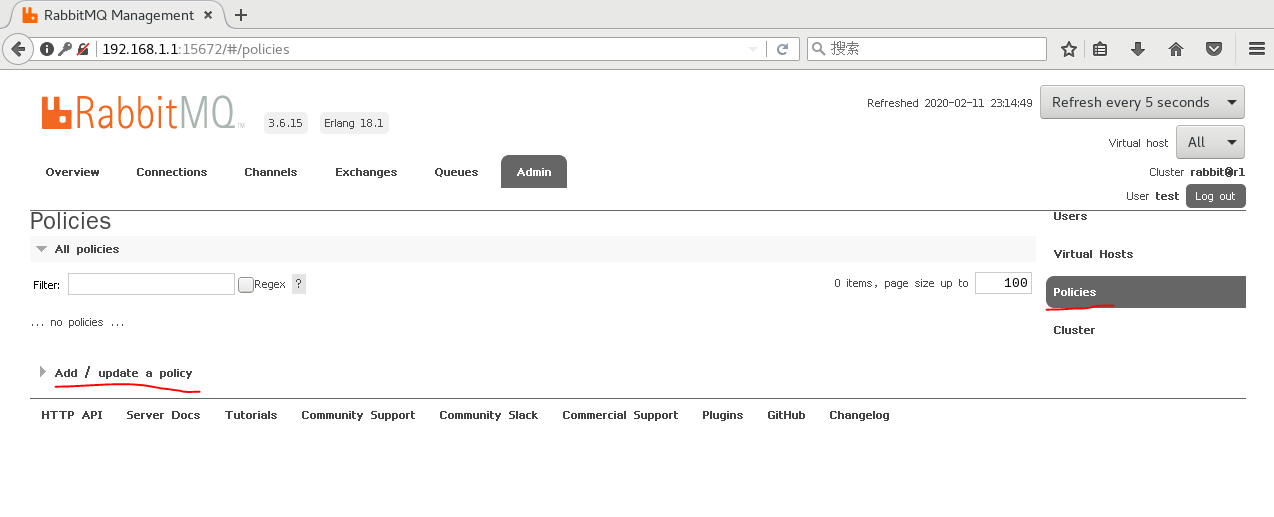Open the Firefox hamburger menu
1274x517 pixels.
tap(1257, 49)
